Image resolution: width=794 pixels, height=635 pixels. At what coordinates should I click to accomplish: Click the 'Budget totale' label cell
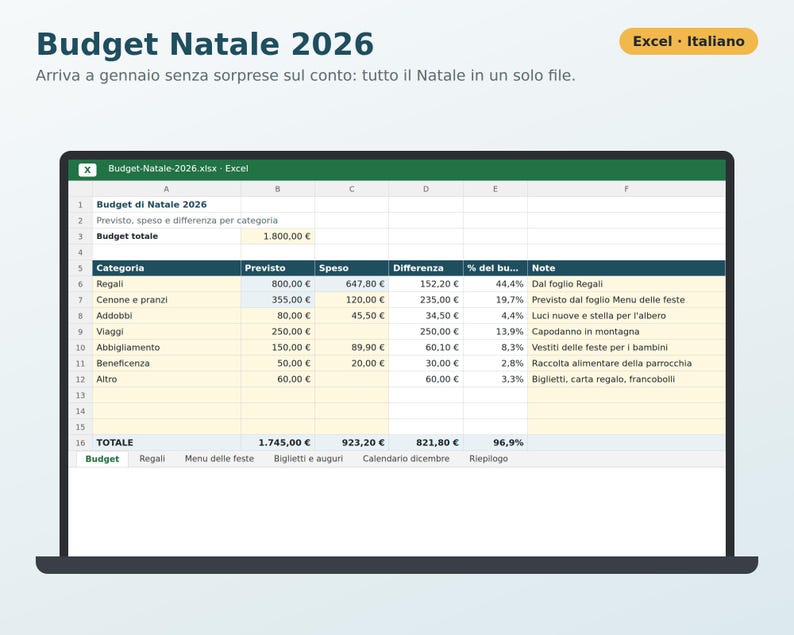[x=166, y=236]
